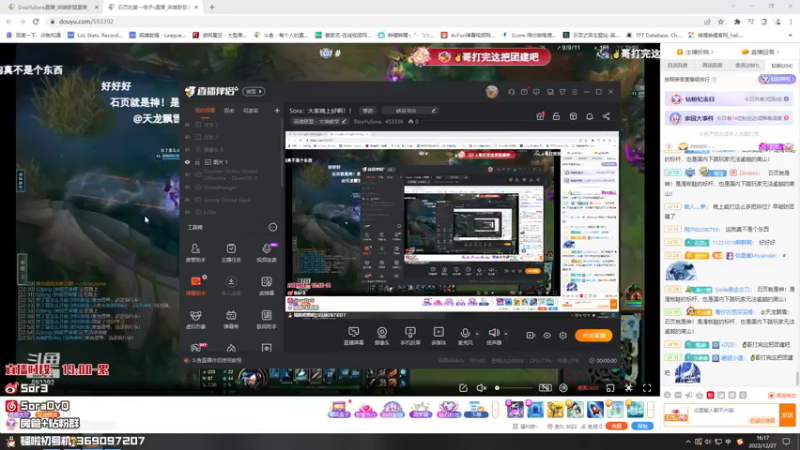
Task: Add a 多媒体 multimedia source
Action: coord(439,336)
